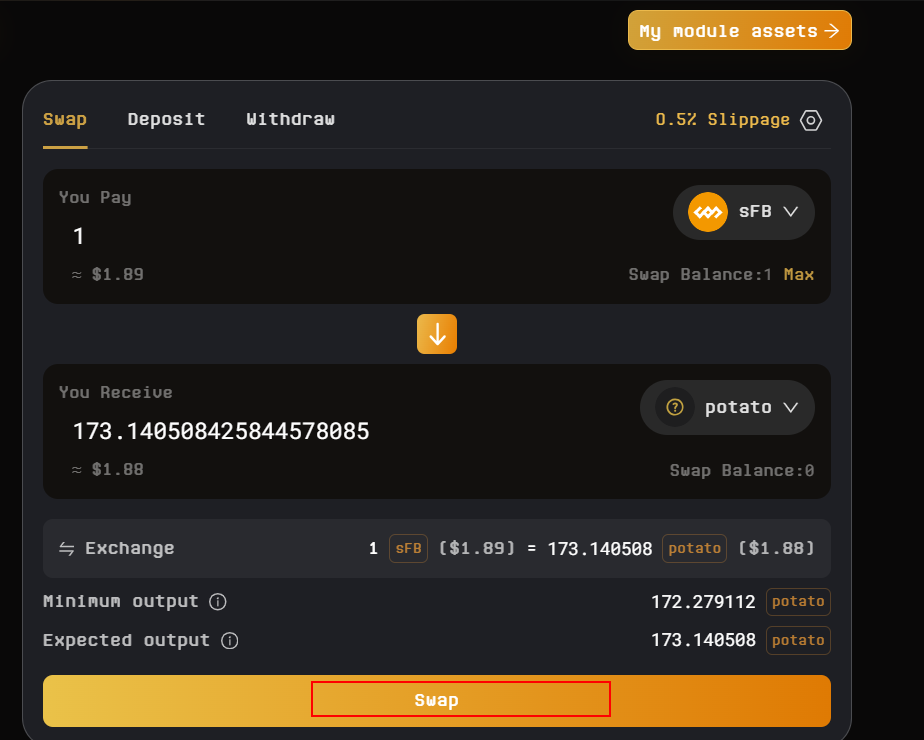Expand the sFB token dropdown chevron
Viewport: 924px width, 740px height.
point(791,212)
